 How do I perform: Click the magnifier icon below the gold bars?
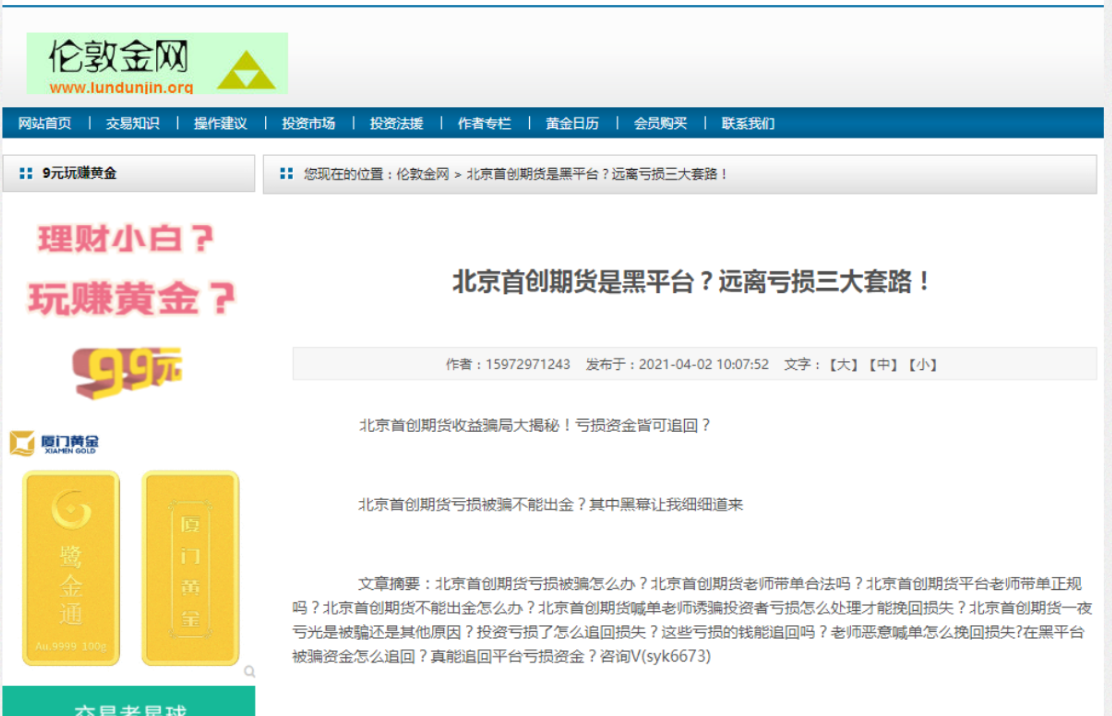[250, 671]
